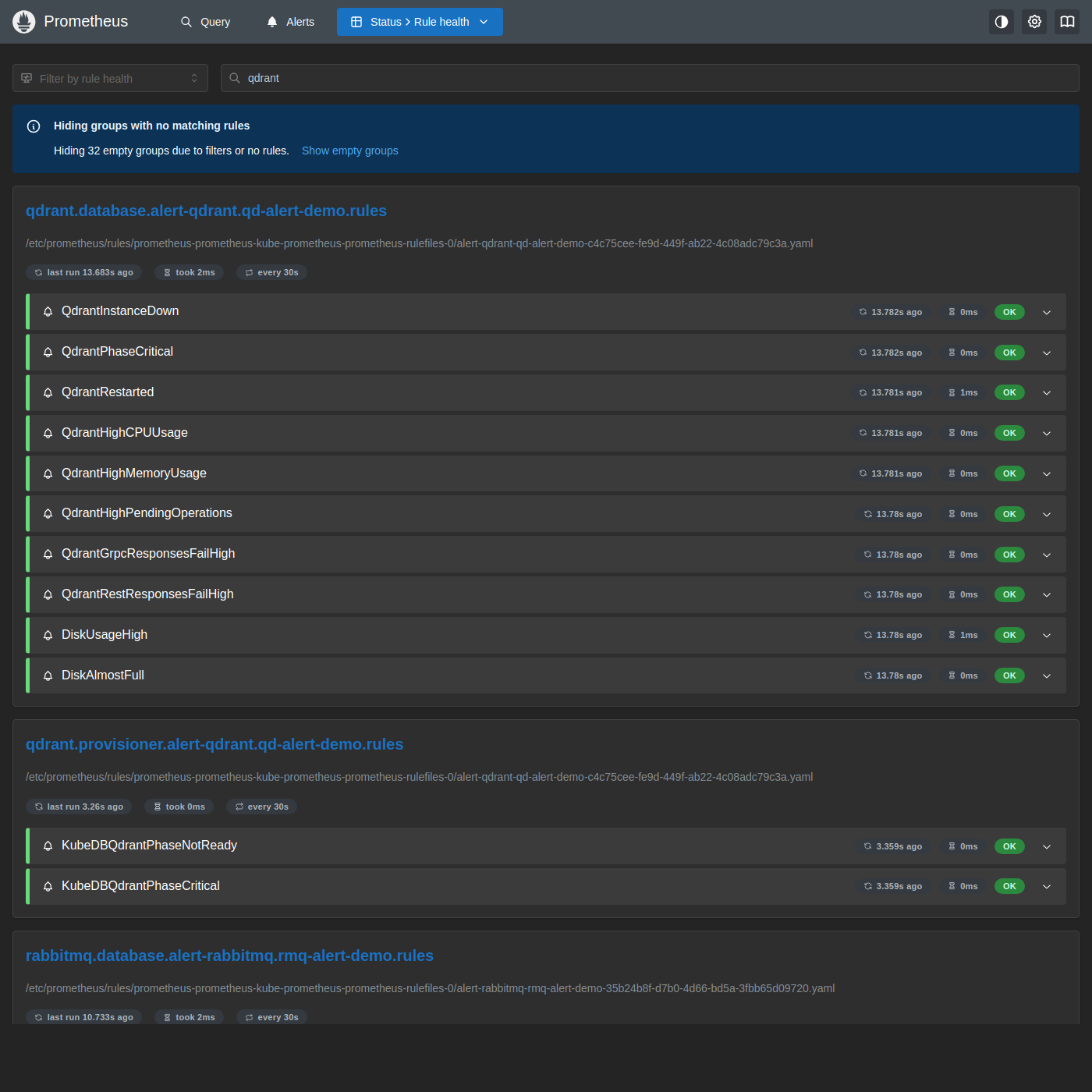Click the qdrant.database rule file path text
The height and width of the screenshot is (1092, 1092).
point(420,243)
